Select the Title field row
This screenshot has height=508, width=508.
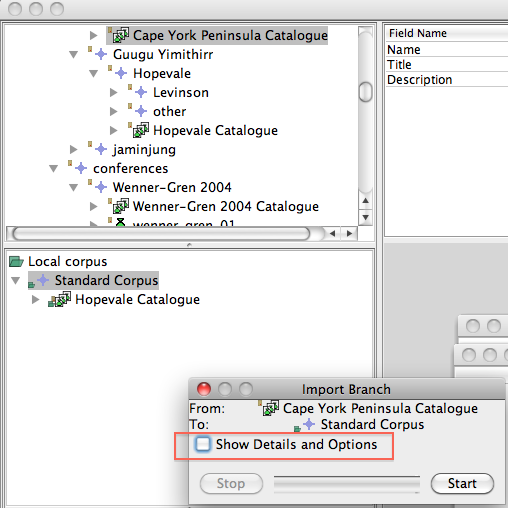[447, 64]
